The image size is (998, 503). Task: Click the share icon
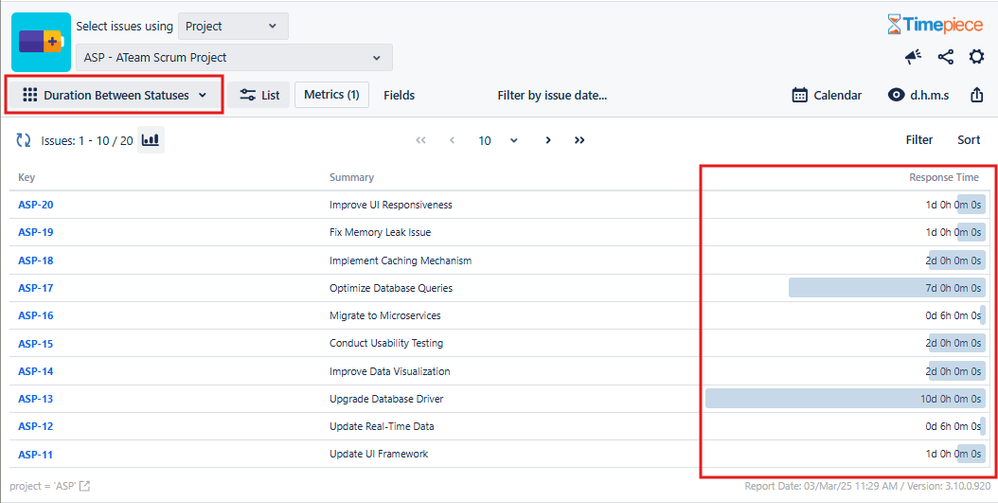pos(946,57)
